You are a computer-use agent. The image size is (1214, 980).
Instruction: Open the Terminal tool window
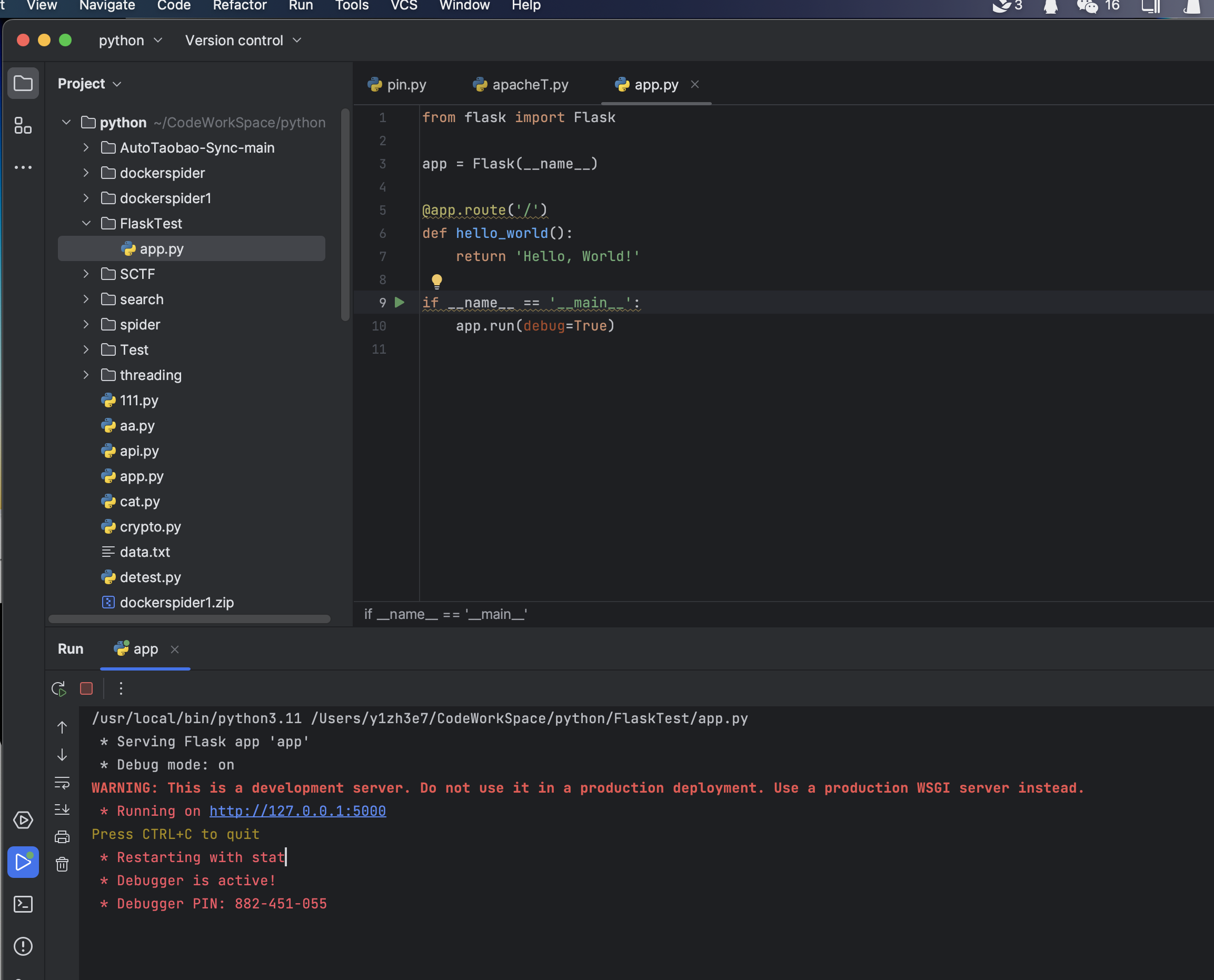[23, 904]
